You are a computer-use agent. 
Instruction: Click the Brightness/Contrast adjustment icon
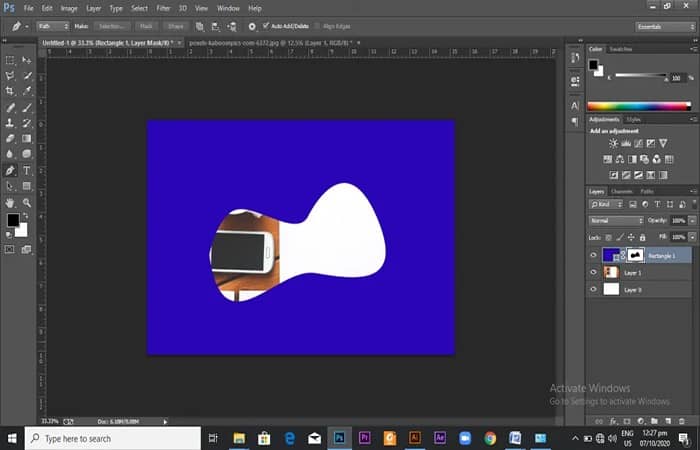tap(614, 143)
